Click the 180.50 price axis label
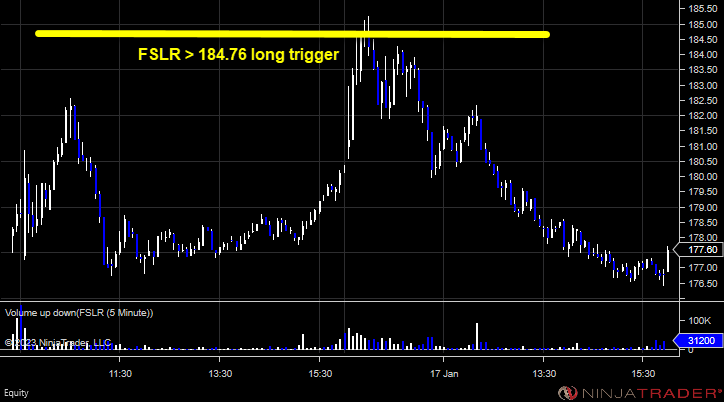 (x=703, y=162)
